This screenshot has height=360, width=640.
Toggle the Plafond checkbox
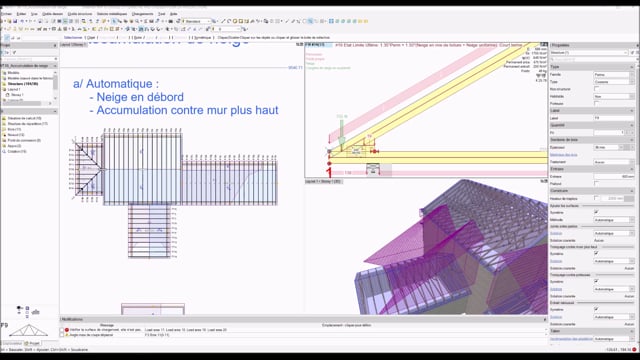pyautogui.click(x=596, y=184)
